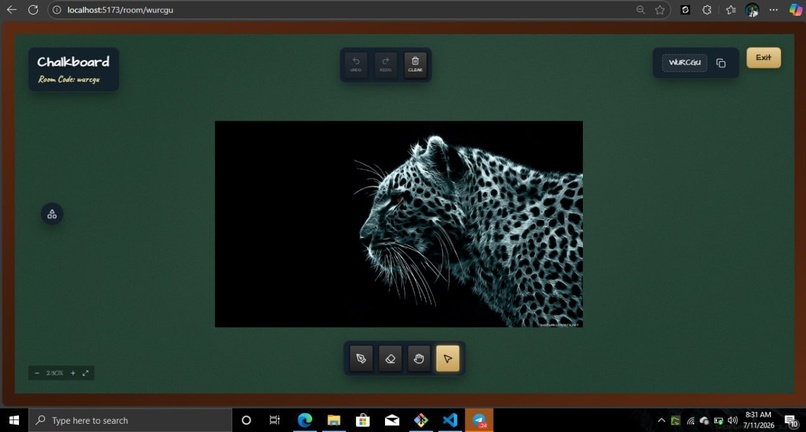The width and height of the screenshot is (806, 432).
Task: Open the Favorites list
Action: (730, 10)
